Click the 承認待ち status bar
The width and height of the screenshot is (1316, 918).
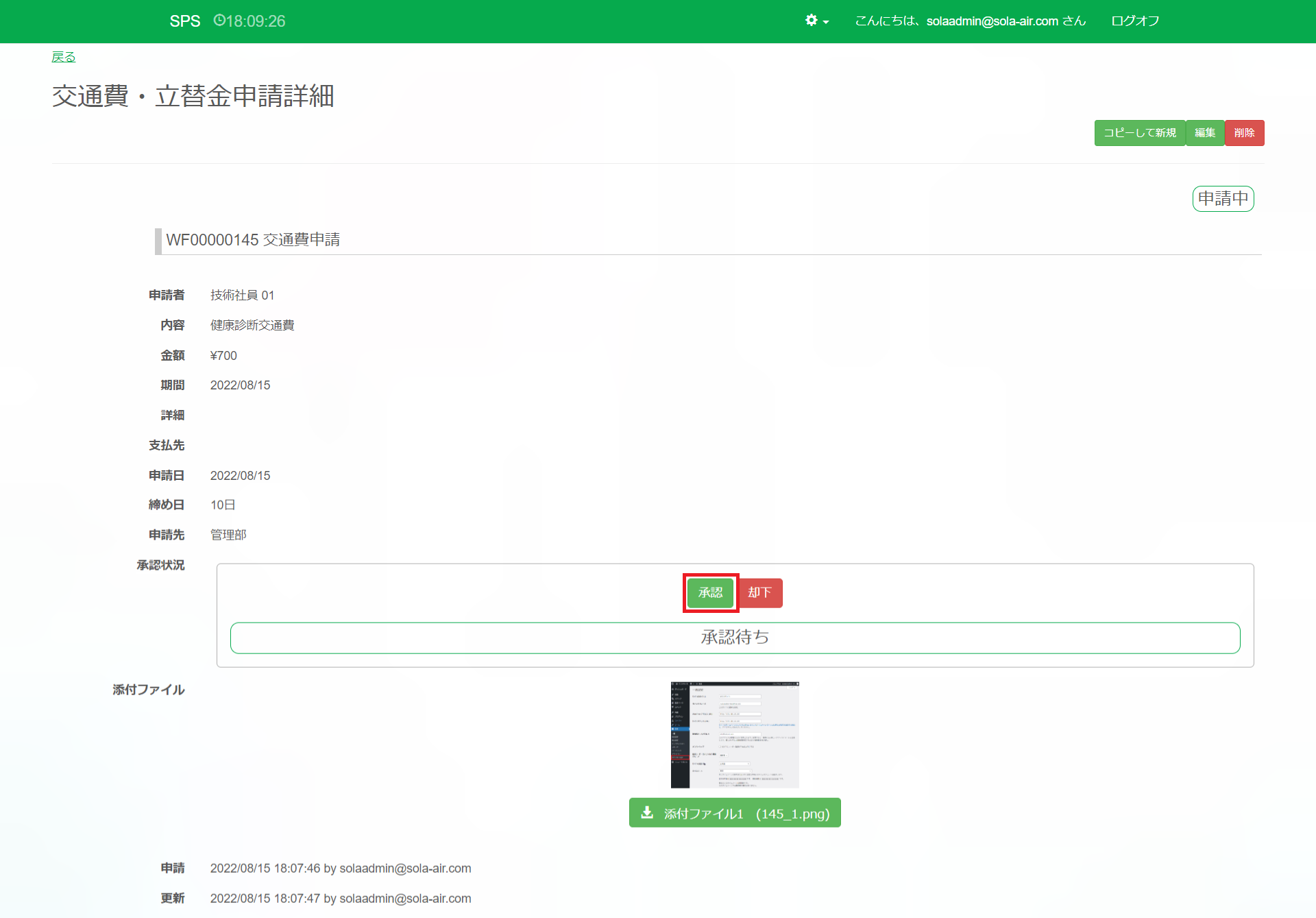click(x=735, y=638)
